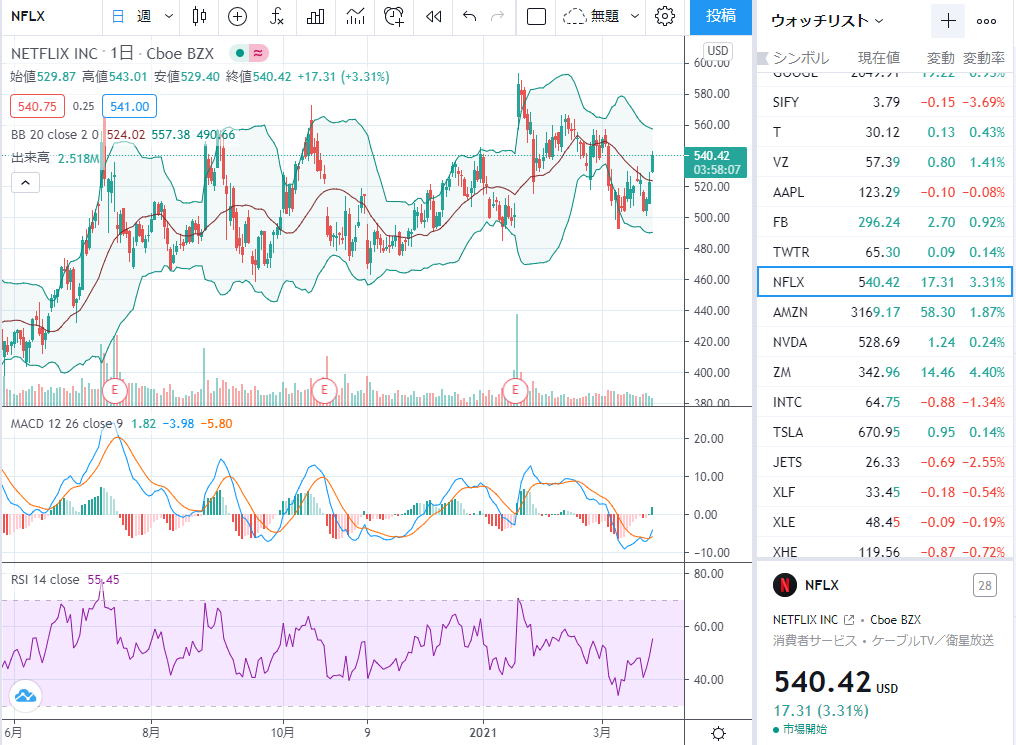Select the TSLA row in the watchlist
The image size is (1016, 745).
pos(885,432)
